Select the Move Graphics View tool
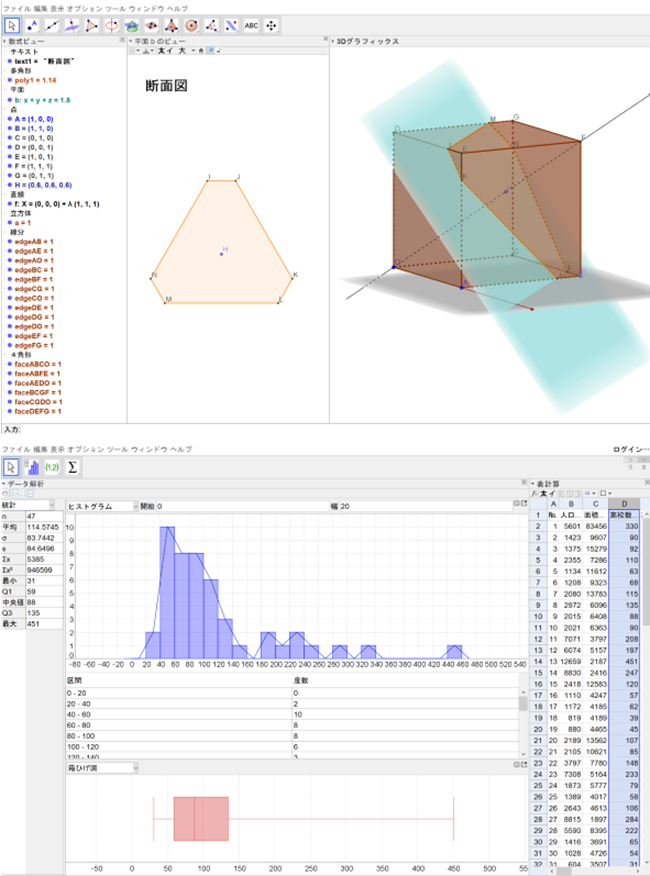This screenshot has height=876, width=650. [x=271, y=25]
